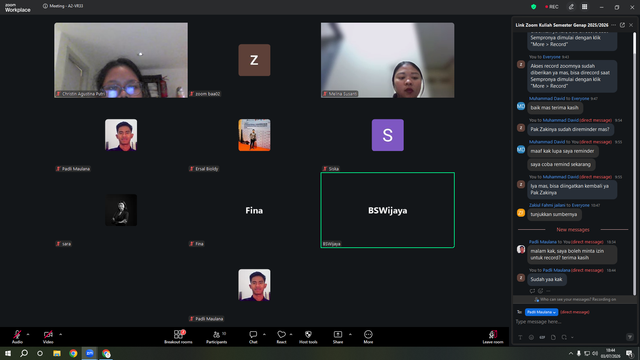Click the Type message here field

tap(571, 322)
